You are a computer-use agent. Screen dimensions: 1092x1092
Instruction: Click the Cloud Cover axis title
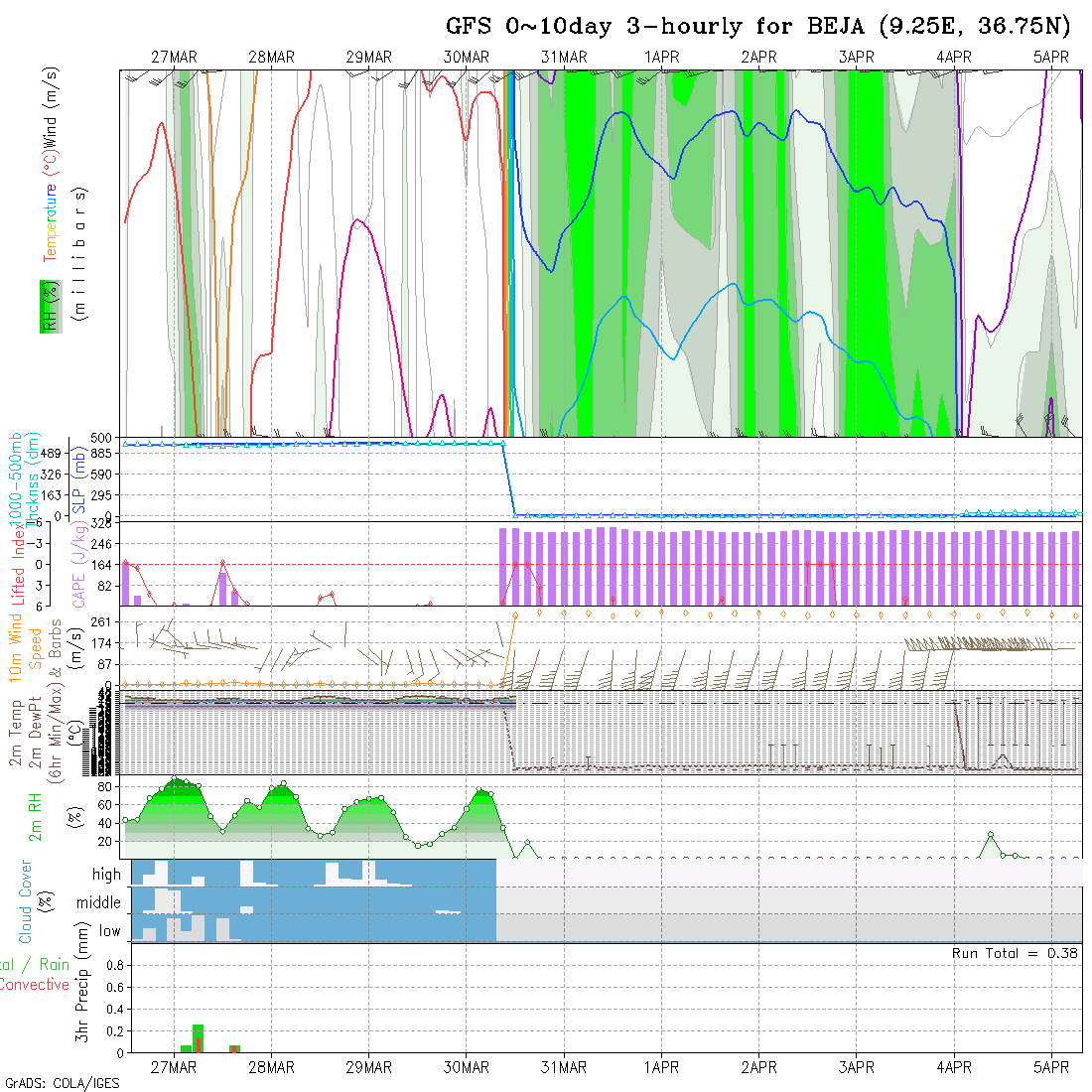(x=26, y=901)
